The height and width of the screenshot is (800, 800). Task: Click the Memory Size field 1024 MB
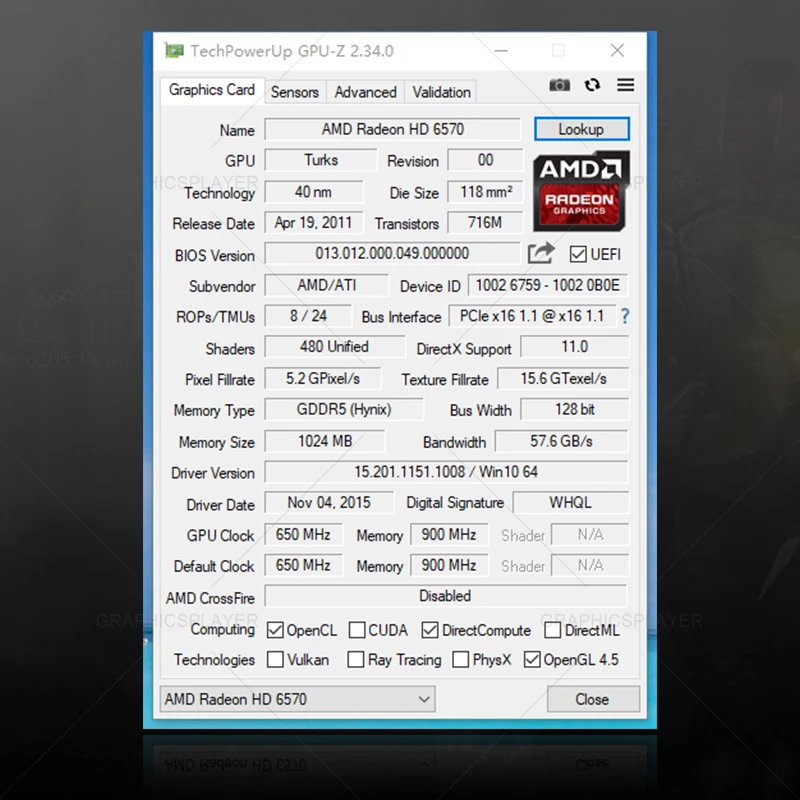(325, 441)
